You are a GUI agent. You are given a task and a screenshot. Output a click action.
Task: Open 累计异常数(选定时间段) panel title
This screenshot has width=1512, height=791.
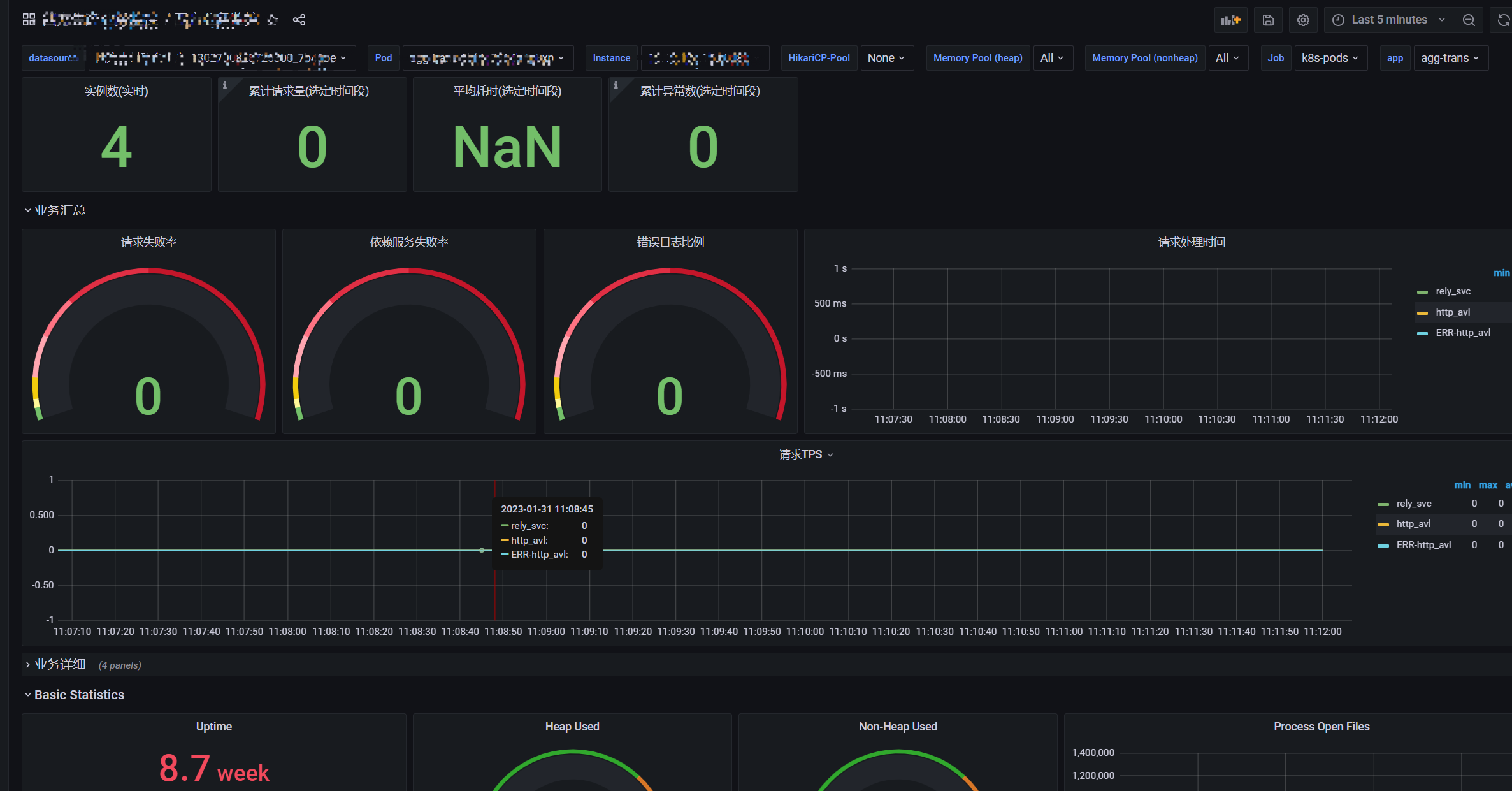point(700,91)
